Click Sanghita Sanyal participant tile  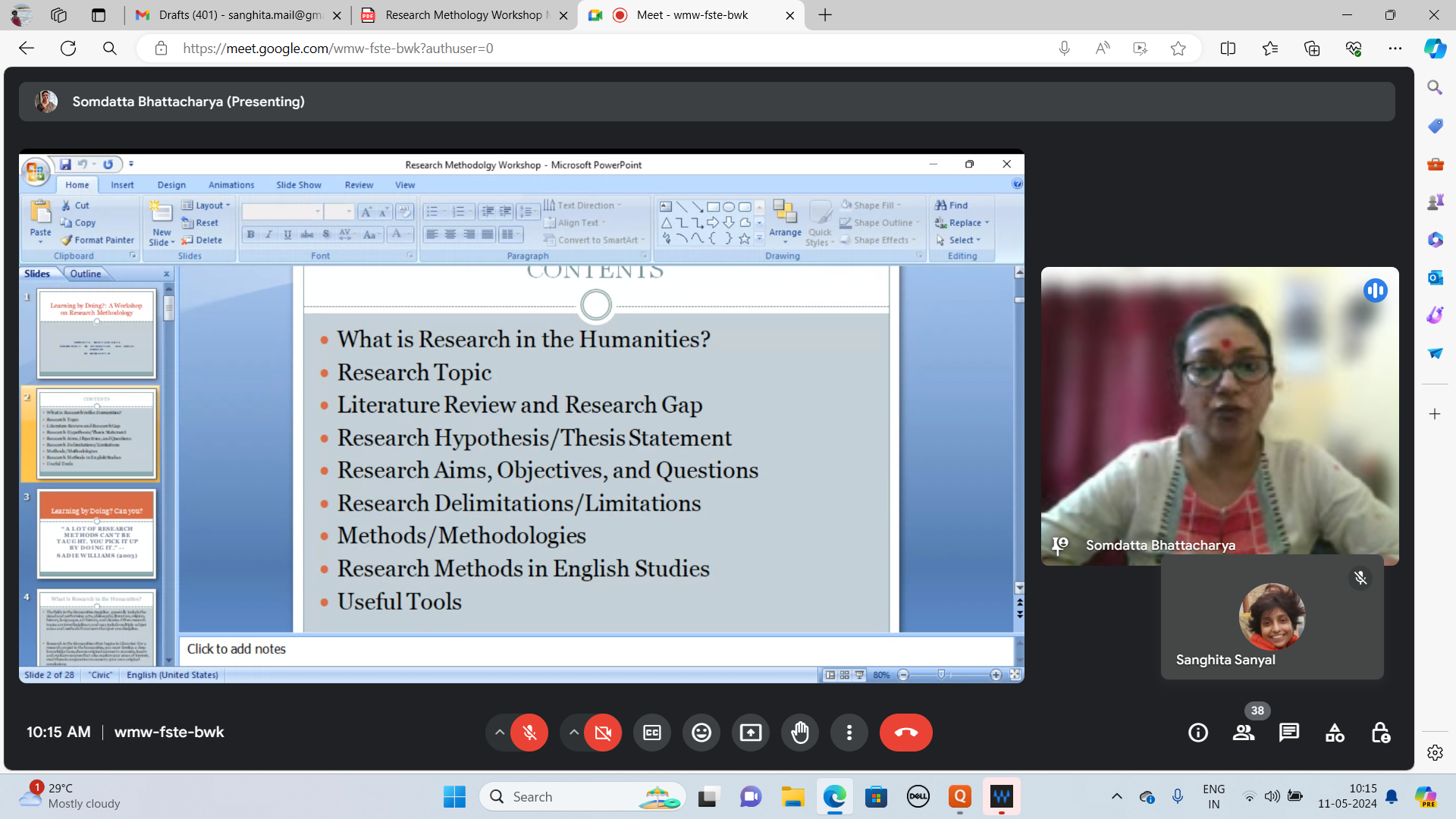1272,617
